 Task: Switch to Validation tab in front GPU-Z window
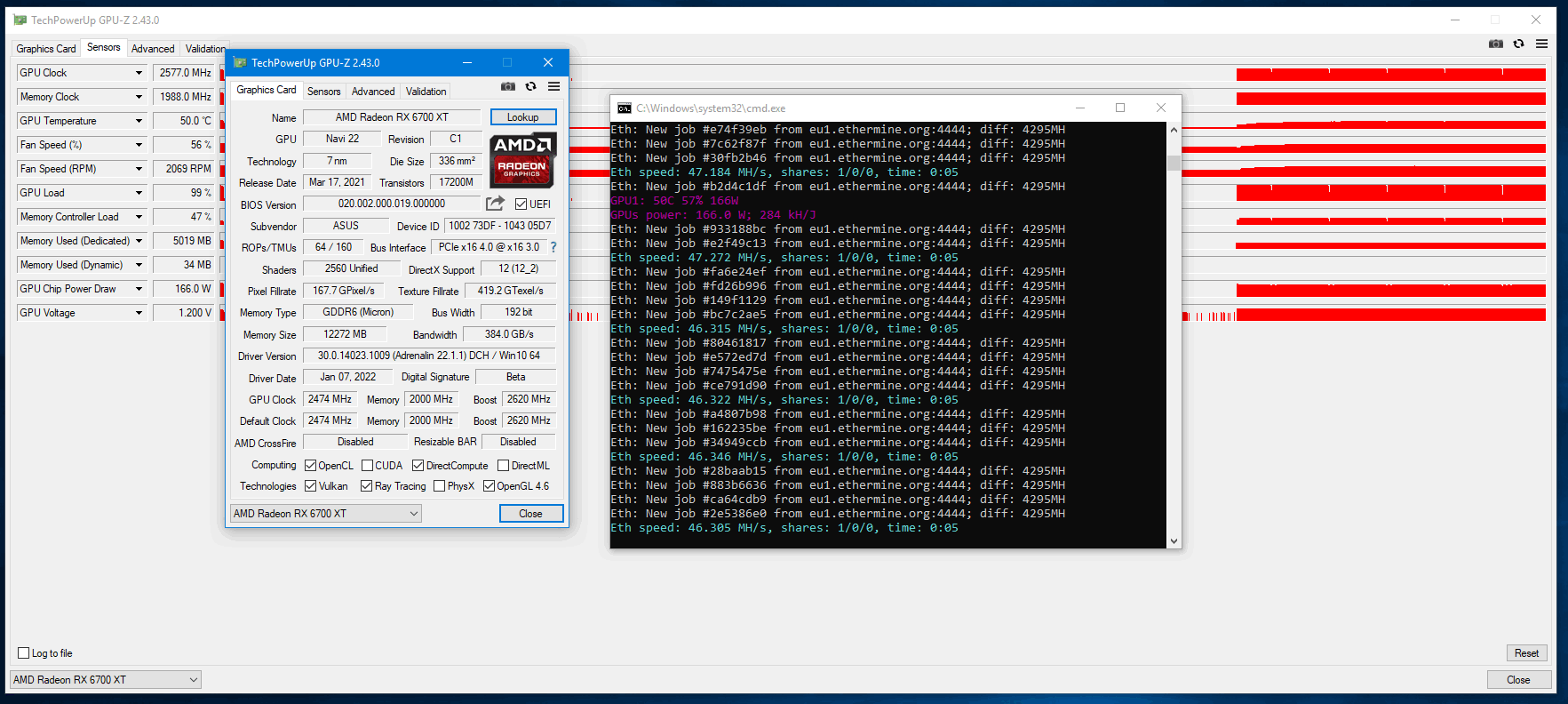point(426,92)
